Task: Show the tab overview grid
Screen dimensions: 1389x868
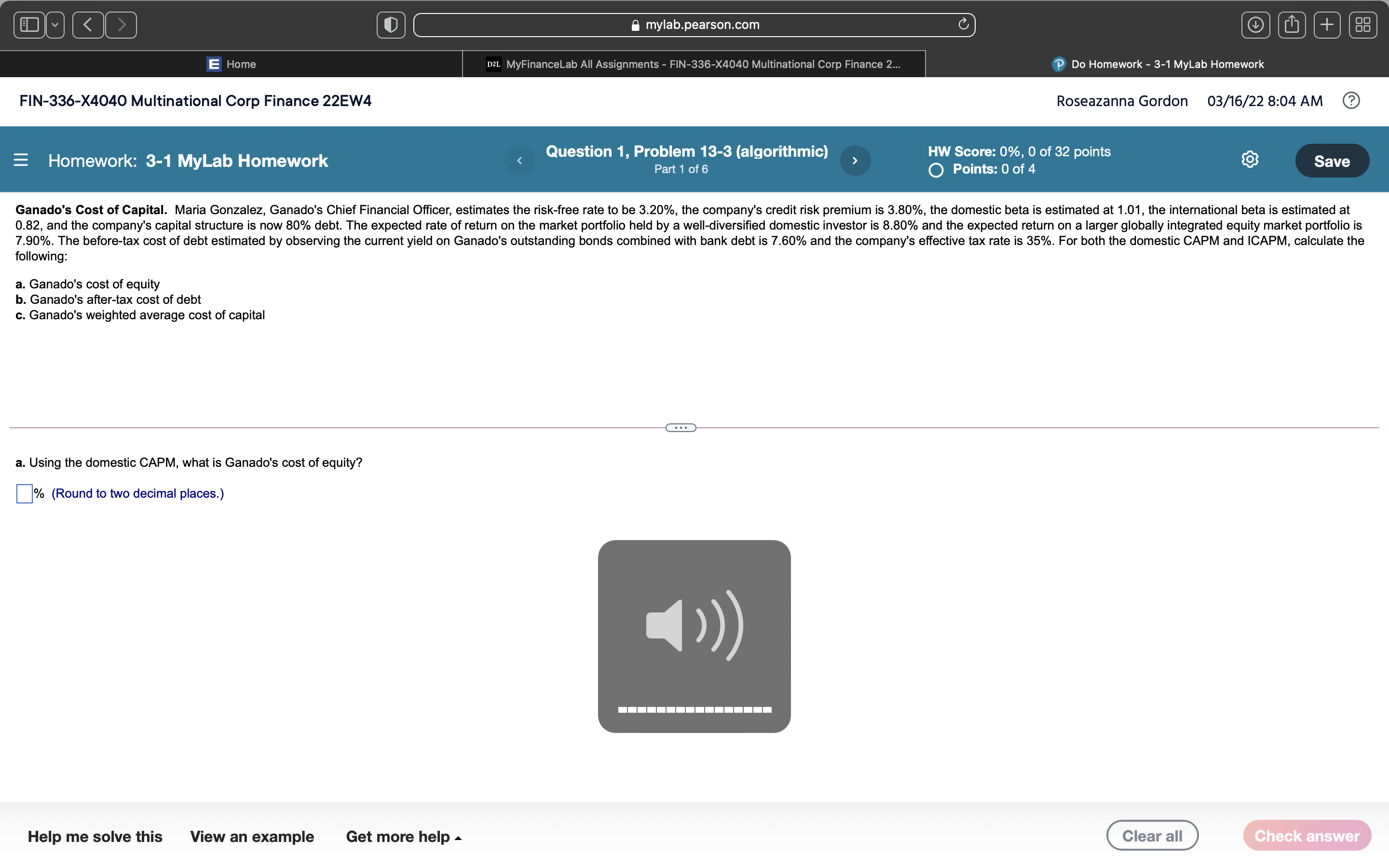Action: [1362, 24]
